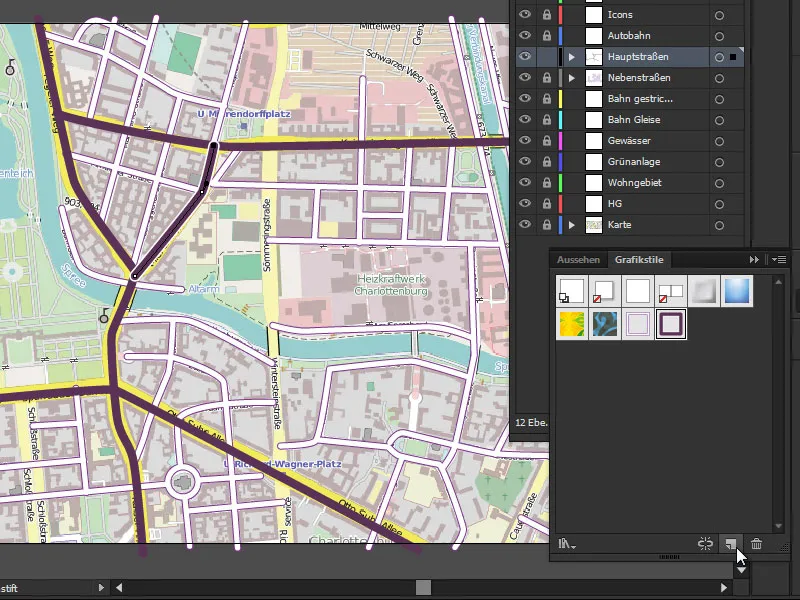Toggle the lock on the Autobahn layer
This screenshot has width=800, height=600.
point(546,36)
